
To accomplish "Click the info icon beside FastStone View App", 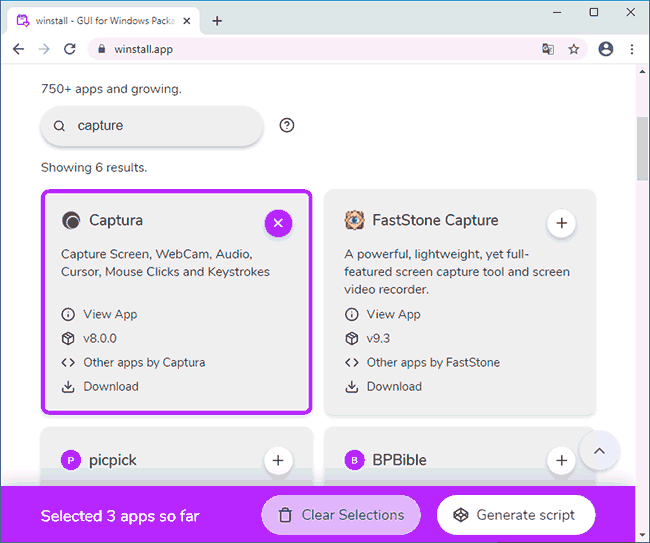I will pos(352,314).
